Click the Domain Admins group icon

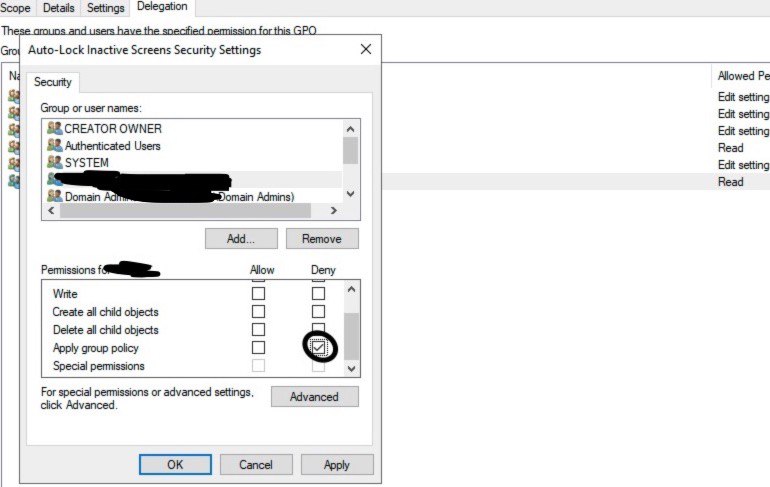(55, 196)
